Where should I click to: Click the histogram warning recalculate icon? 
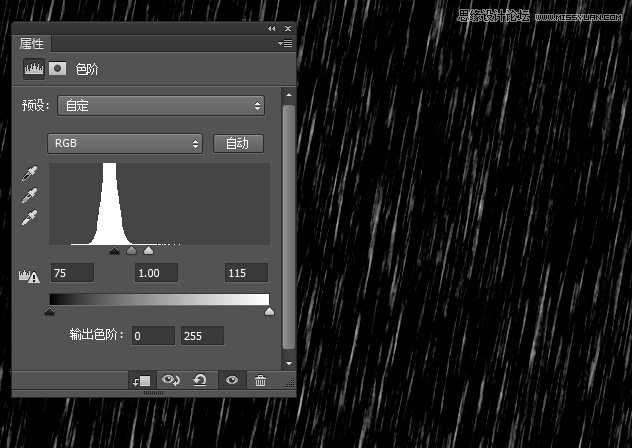(x=29, y=276)
